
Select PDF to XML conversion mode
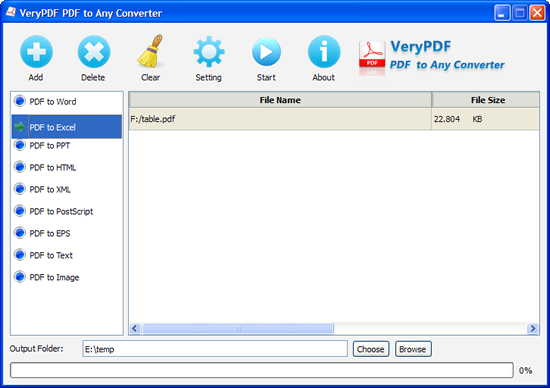coord(67,189)
